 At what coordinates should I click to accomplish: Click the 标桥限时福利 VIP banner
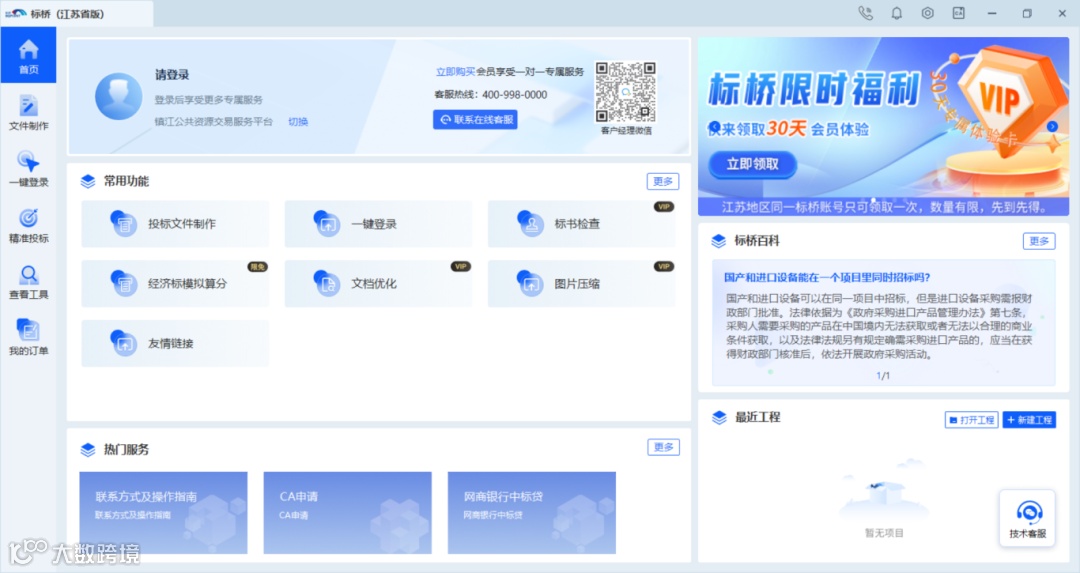pyautogui.click(x=883, y=127)
